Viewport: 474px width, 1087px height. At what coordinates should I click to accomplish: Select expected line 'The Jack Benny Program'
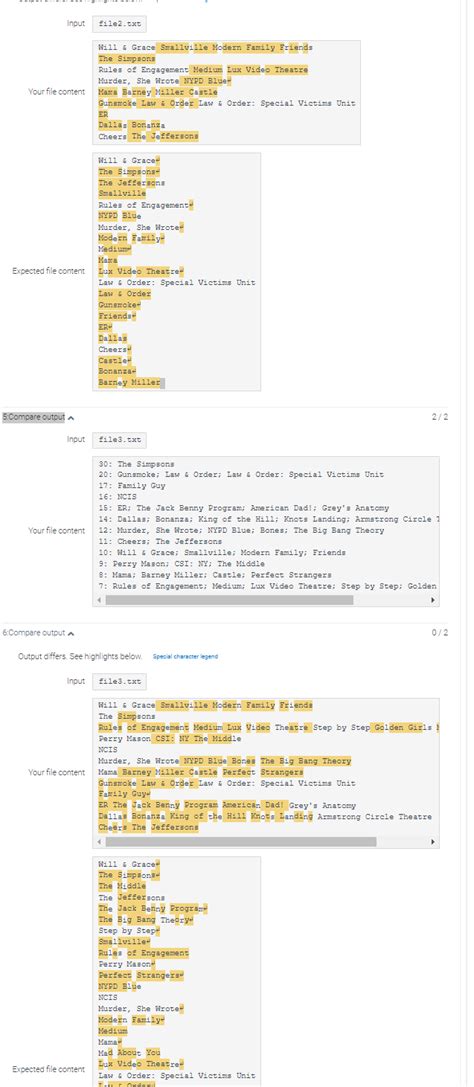153,908
